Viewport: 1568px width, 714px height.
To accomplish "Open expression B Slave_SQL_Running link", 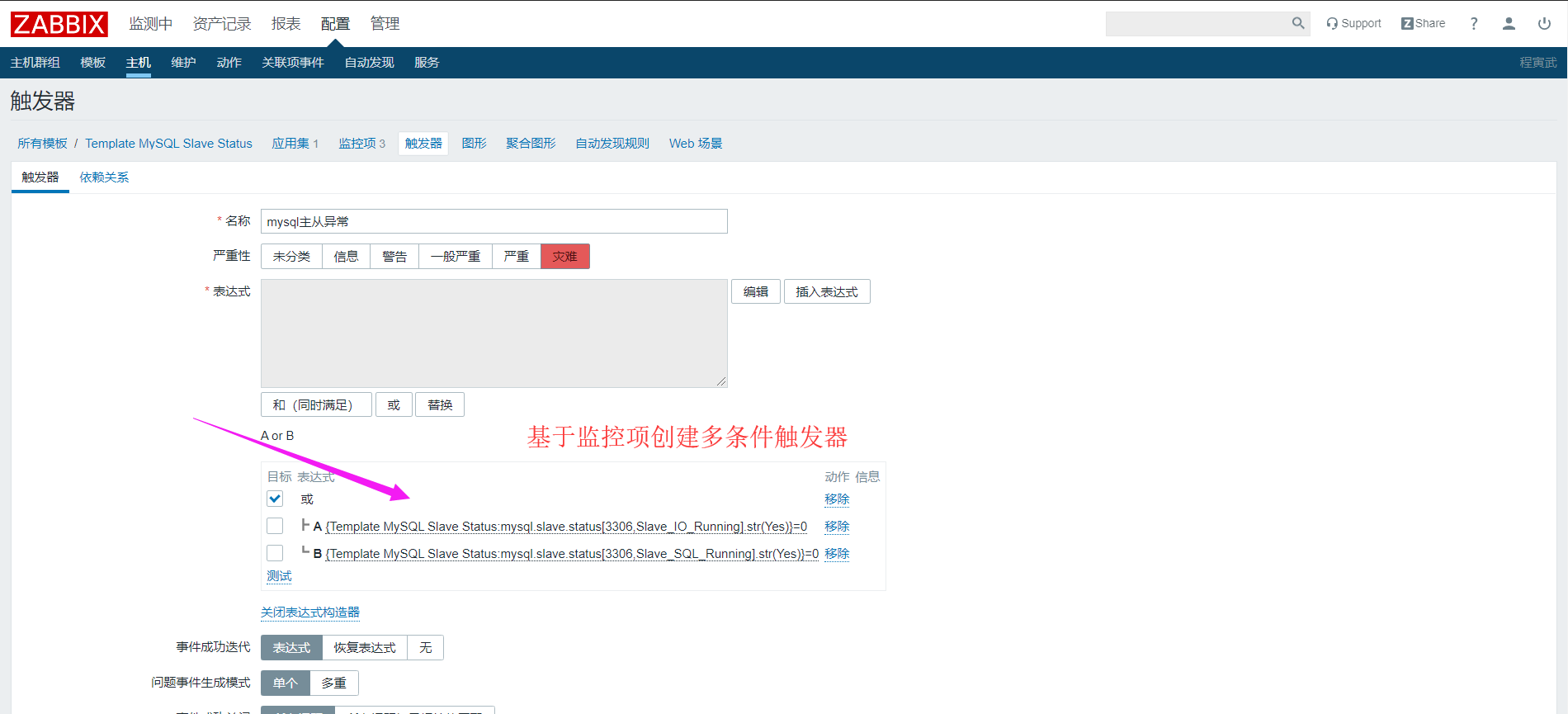I will 572,554.
